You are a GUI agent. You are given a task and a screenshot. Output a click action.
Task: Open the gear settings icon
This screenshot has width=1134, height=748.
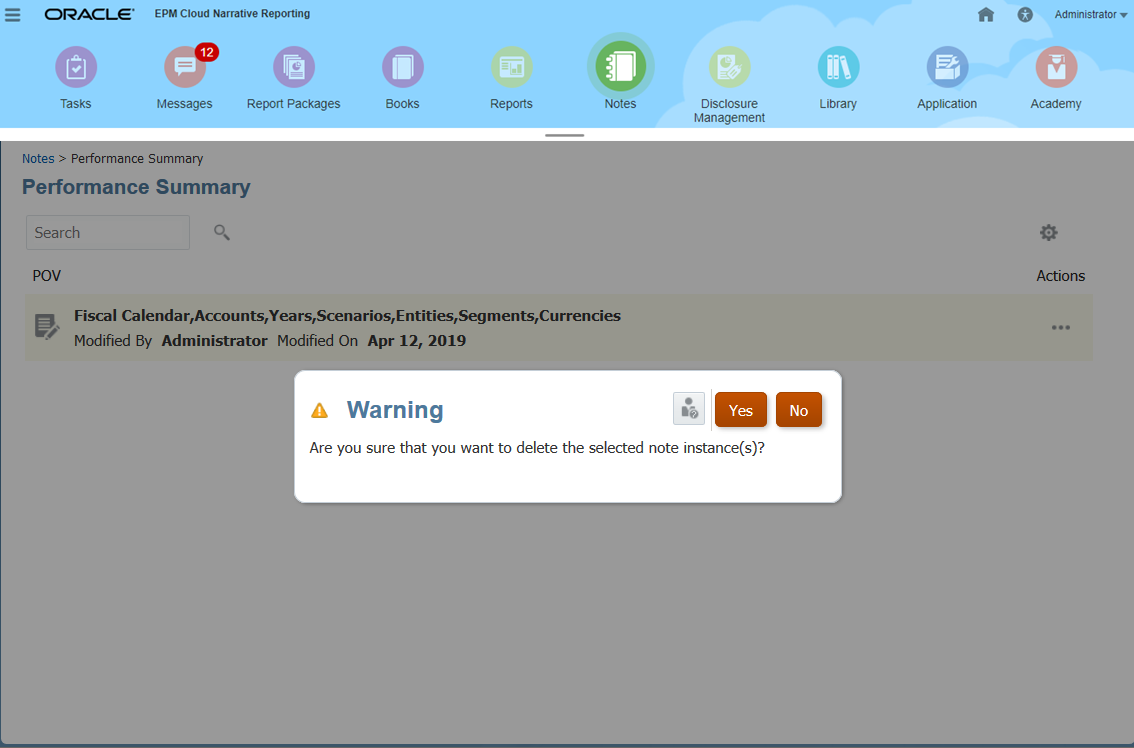[1049, 232]
